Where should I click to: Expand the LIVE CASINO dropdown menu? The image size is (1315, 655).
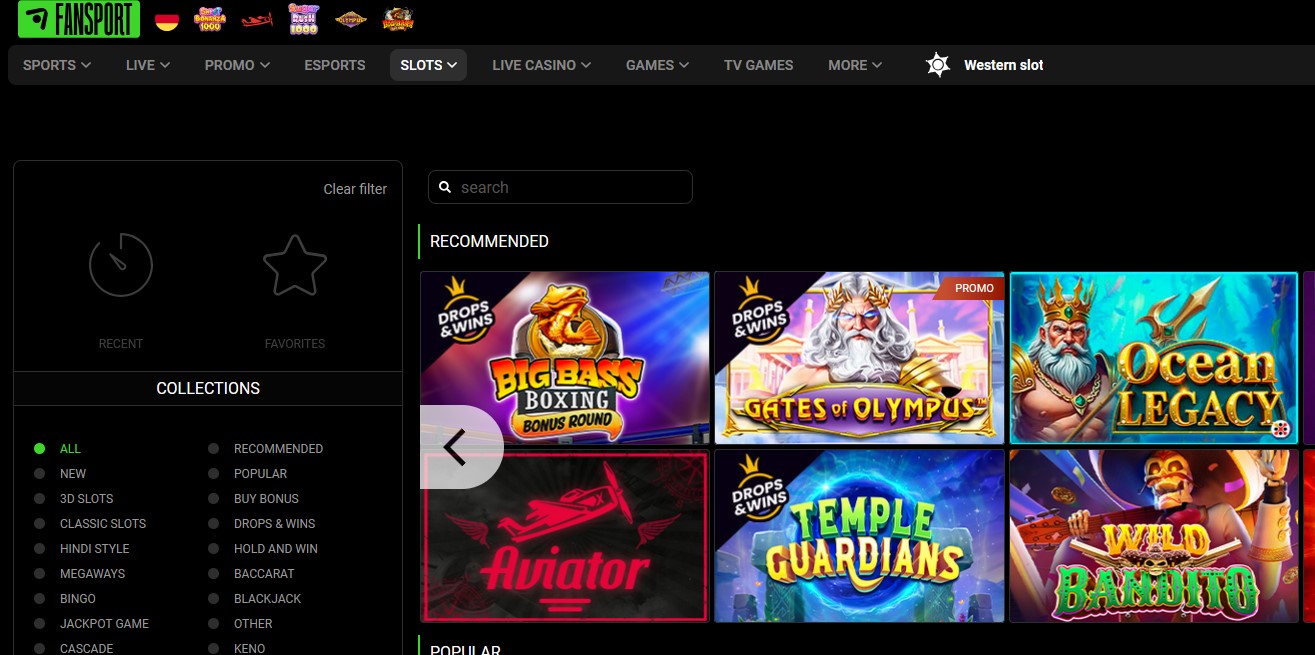click(541, 65)
